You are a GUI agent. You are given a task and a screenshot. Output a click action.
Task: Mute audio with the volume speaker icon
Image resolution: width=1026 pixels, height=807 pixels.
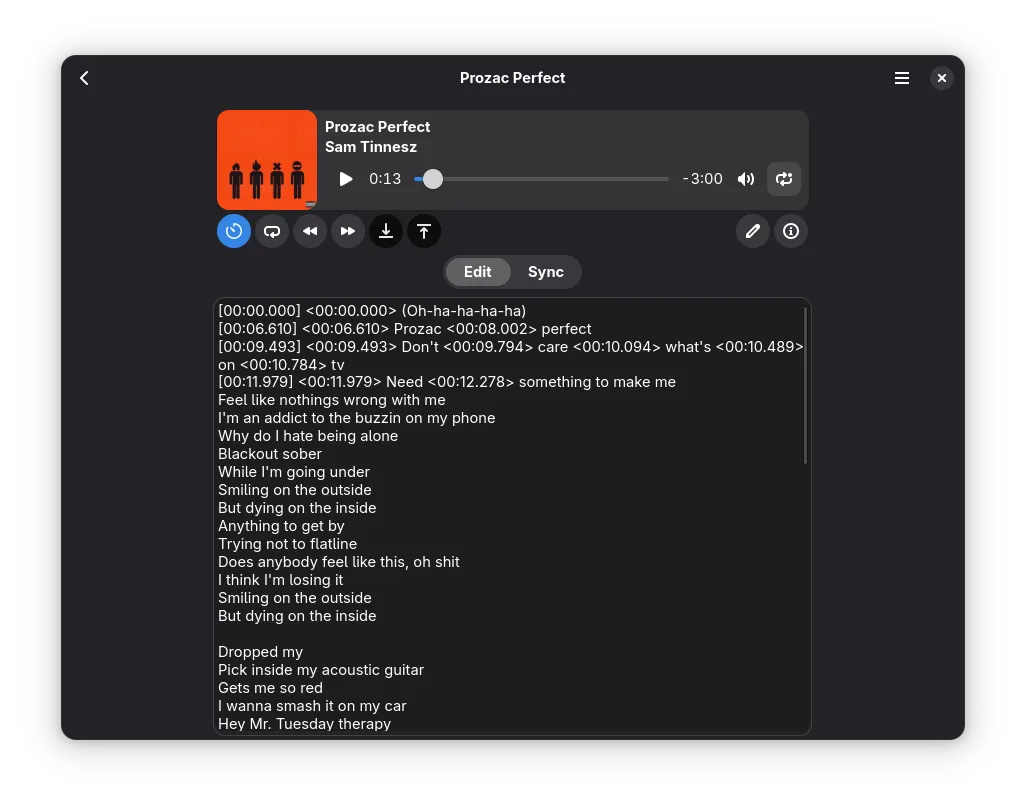coord(746,179)
